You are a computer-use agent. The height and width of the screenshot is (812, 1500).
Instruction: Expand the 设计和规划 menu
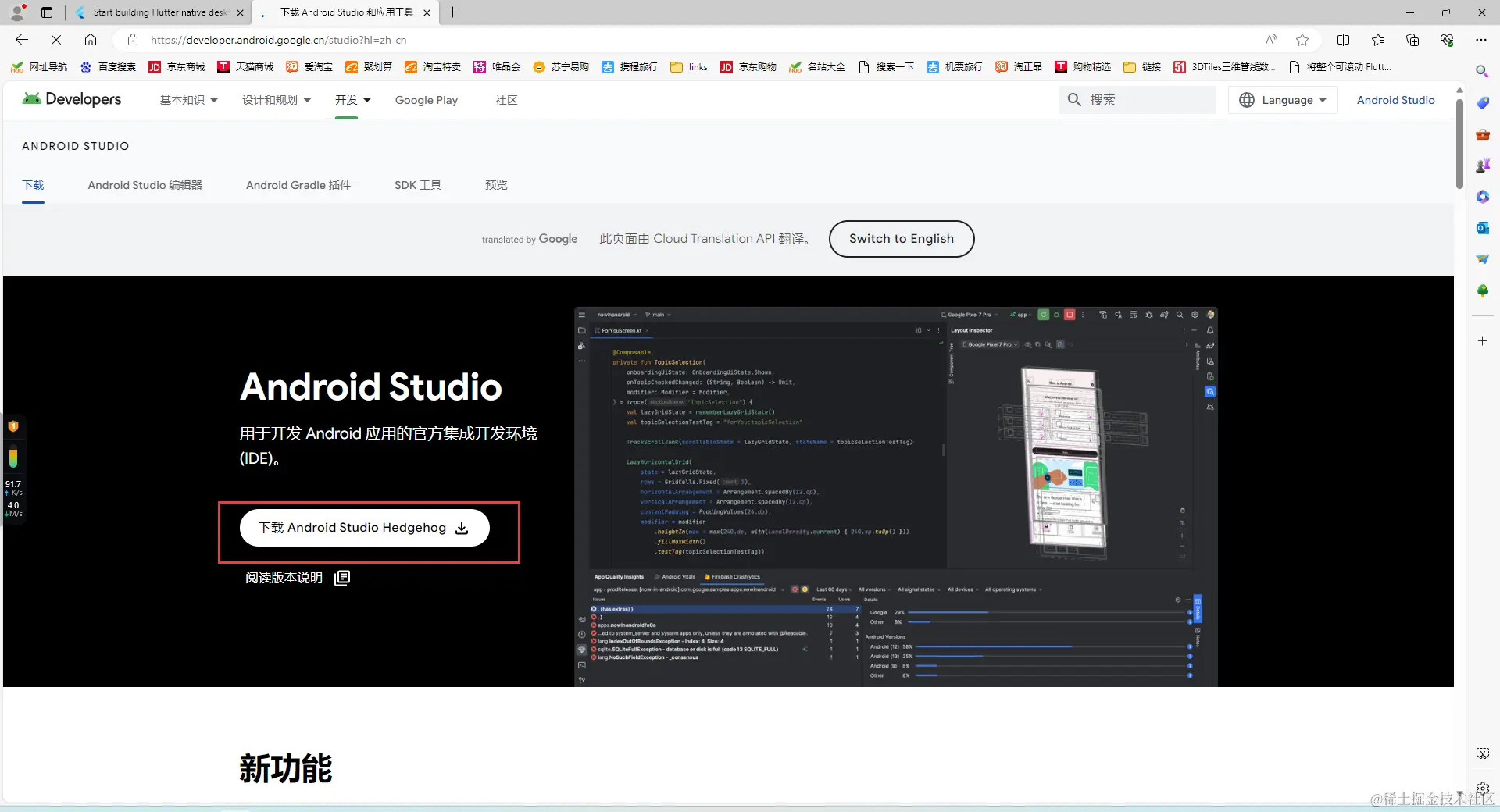pyautogui.click(x=277, y=100)
